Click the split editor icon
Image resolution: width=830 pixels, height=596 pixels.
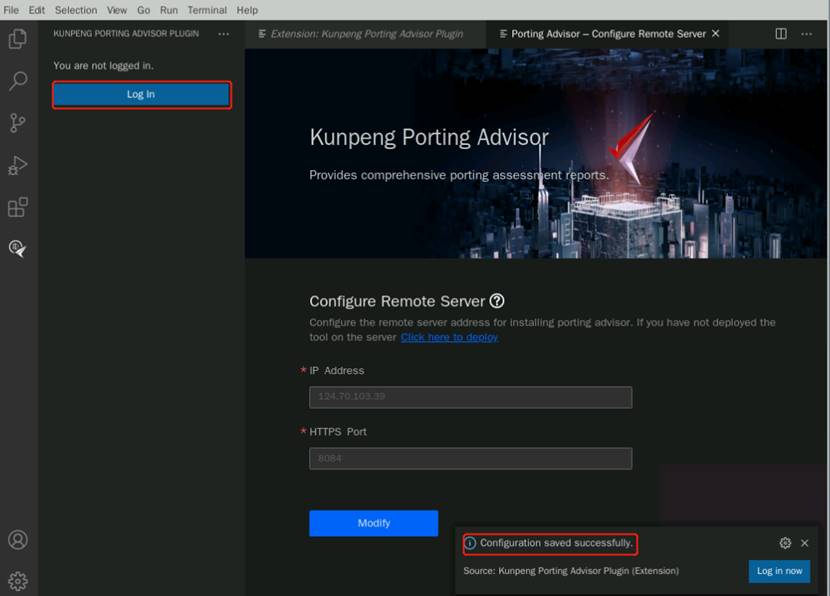(x=781, y=34)
